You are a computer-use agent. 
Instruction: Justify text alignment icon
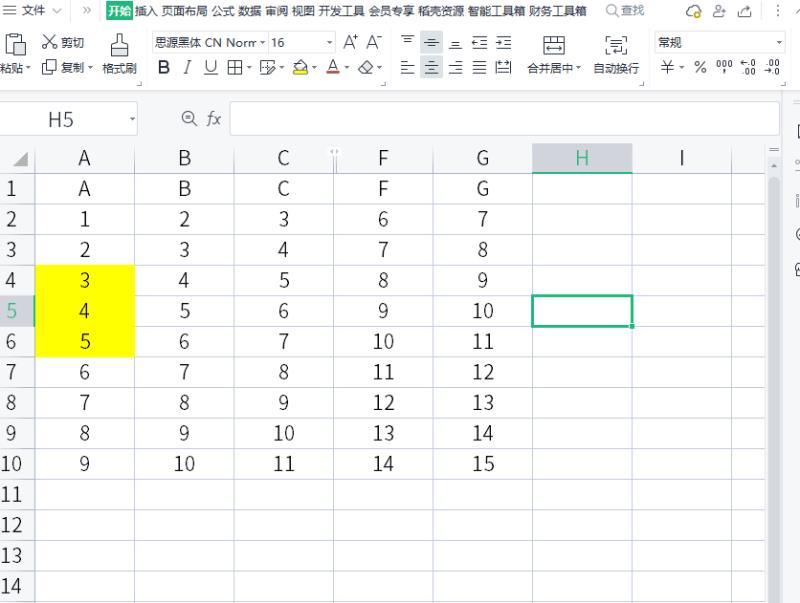pos(480,67)
